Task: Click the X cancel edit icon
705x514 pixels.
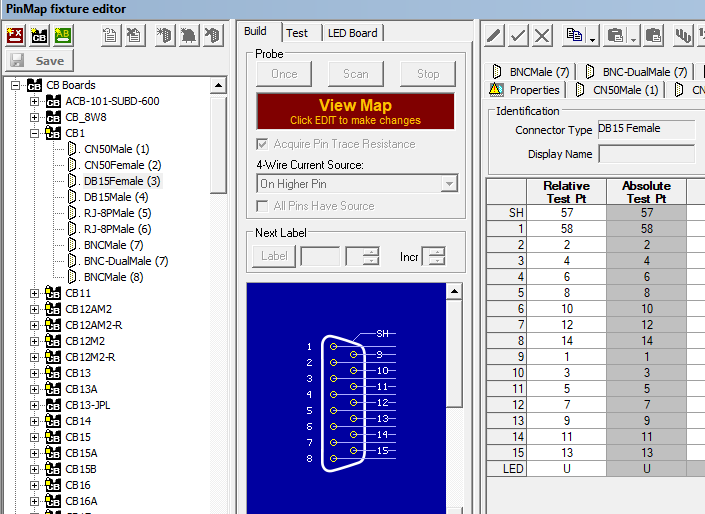Action: tap(542, 36)
